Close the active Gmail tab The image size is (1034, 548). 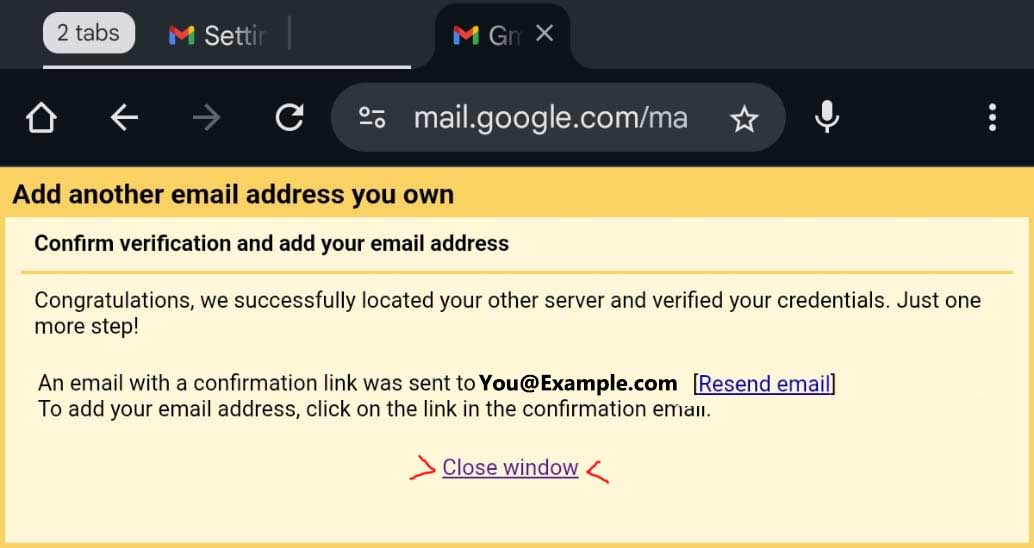545,34
